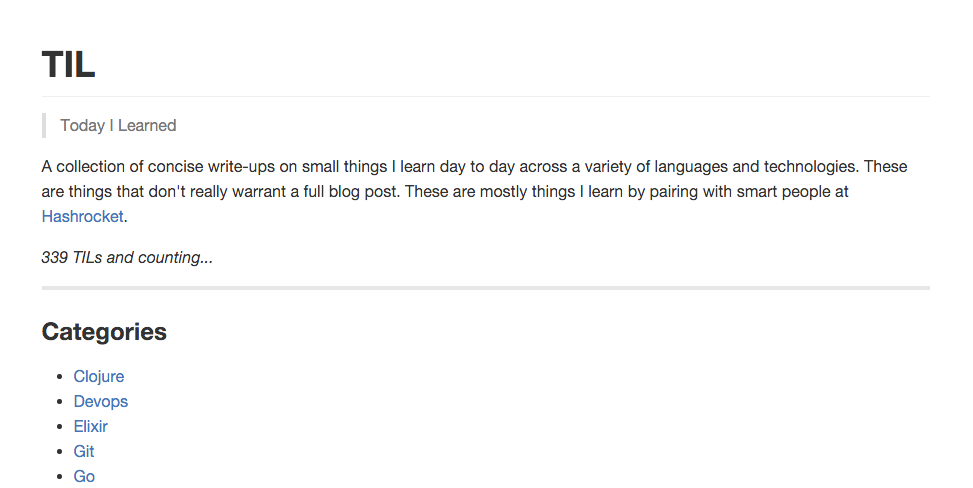The width and height of the screenshot is (973, 488).
Task: Click the thin divider line under TIL heading
Action: 486,97
